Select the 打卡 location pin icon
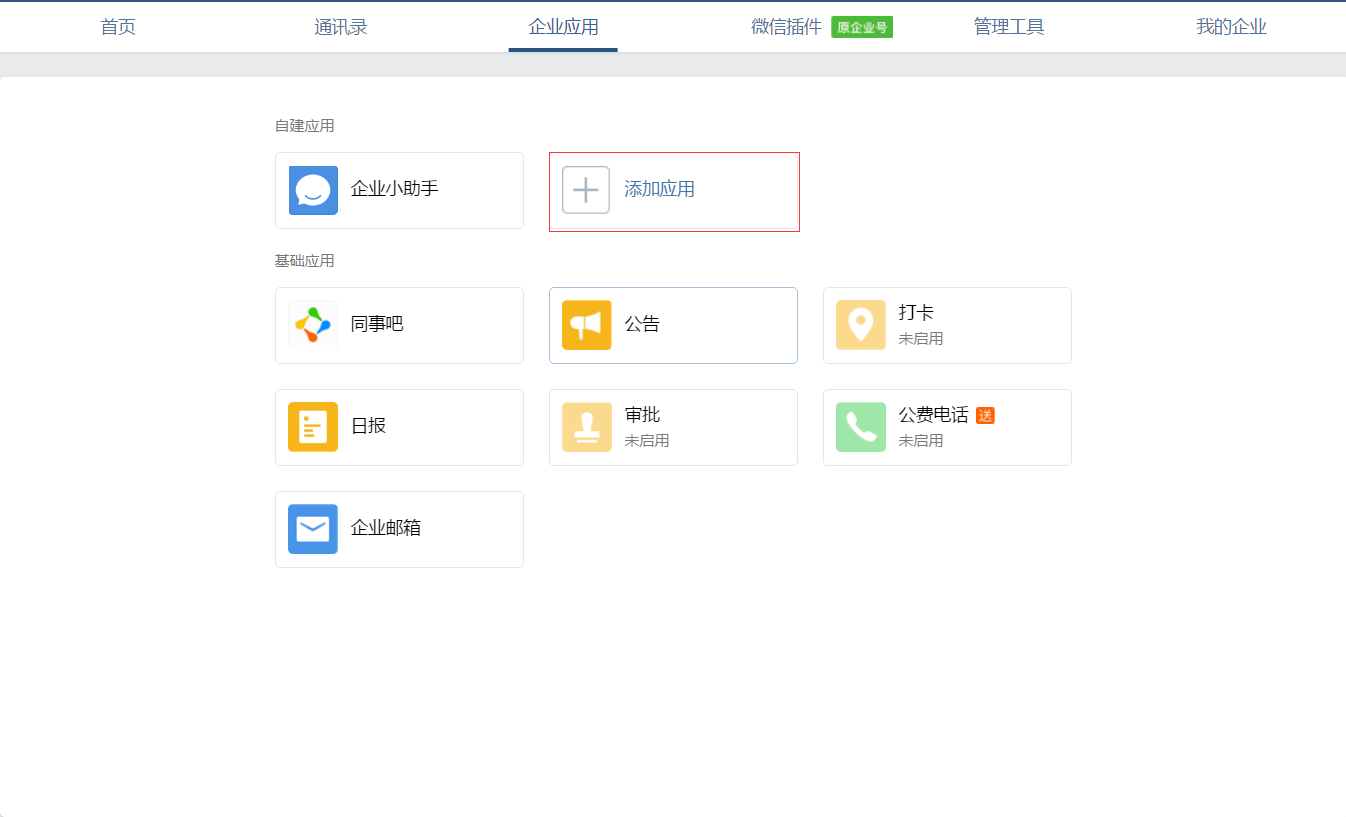1346x817 pixels. click(861, 325)
